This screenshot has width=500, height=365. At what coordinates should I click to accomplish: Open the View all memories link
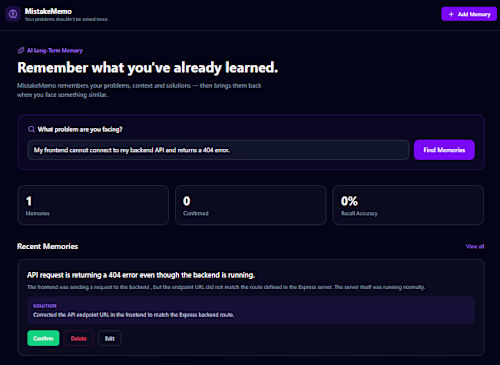coord(475,247)
